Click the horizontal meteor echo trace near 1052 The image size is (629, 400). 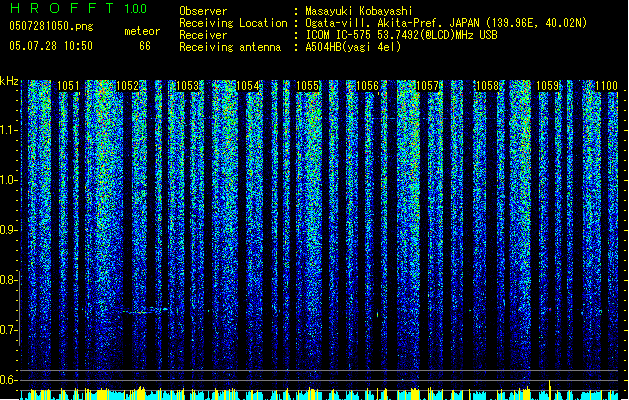point(144,310)
